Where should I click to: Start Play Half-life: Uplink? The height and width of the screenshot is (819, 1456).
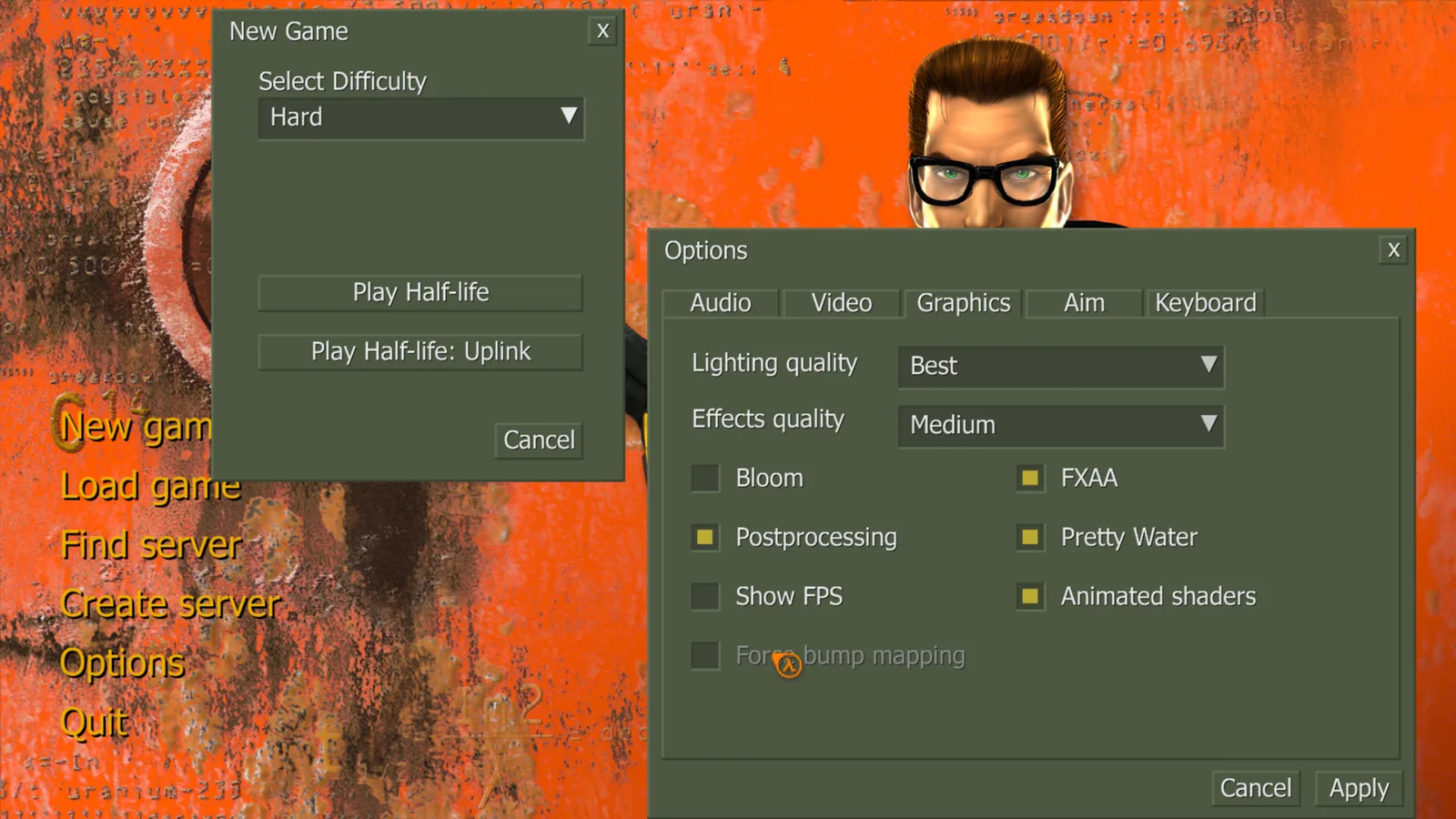[420, 352]
